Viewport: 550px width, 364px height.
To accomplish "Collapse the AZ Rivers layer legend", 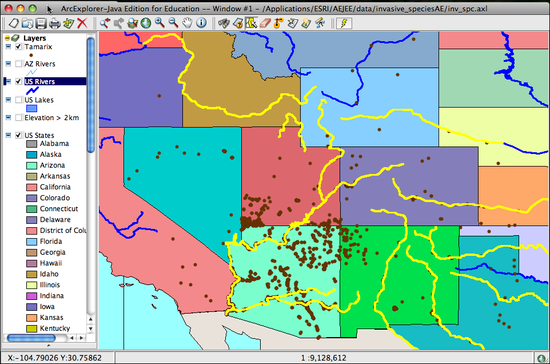I will coord(8,64).
